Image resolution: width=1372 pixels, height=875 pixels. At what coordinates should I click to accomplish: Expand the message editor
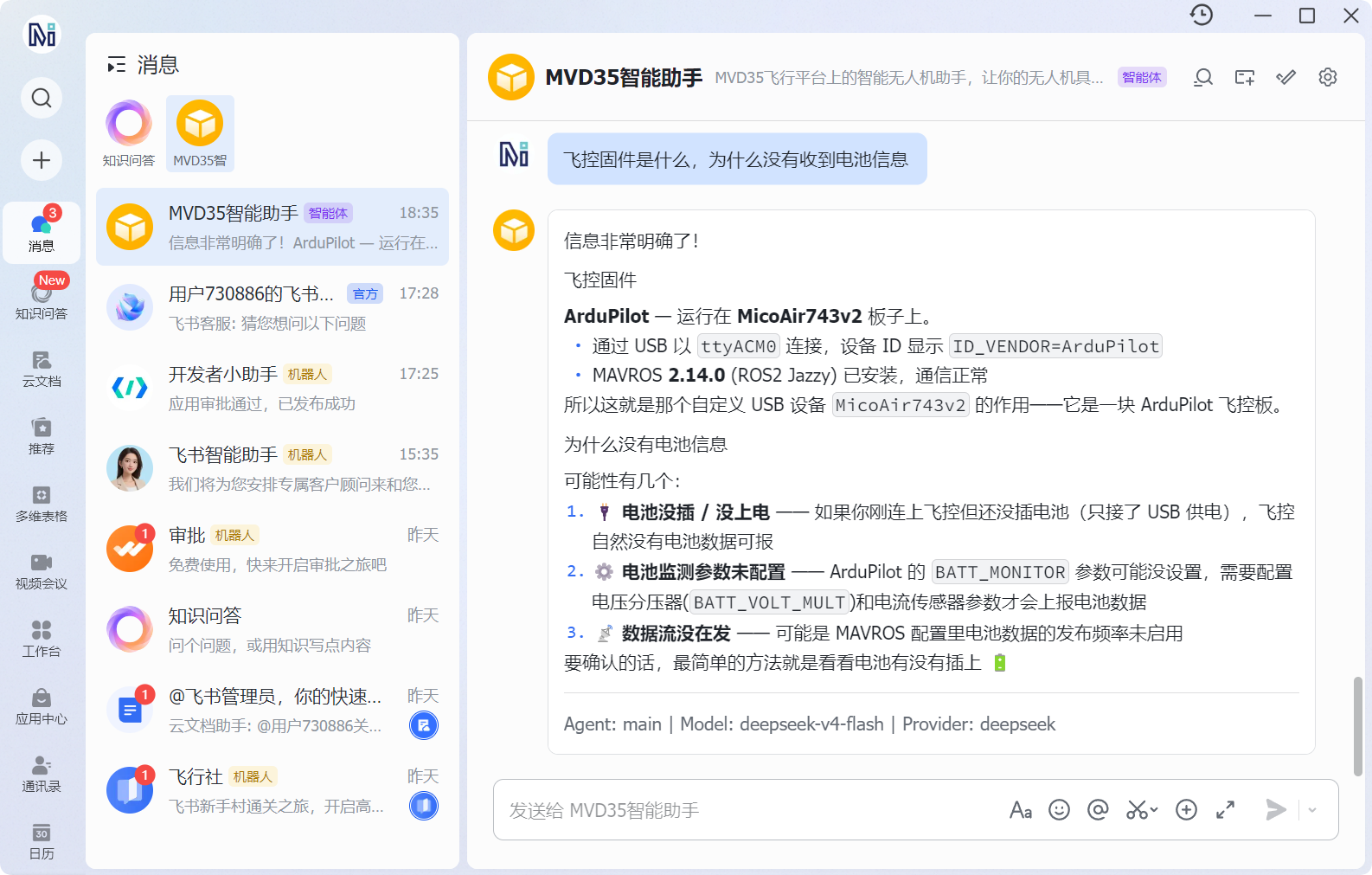pyautogui.click(x=1226, y=810)
